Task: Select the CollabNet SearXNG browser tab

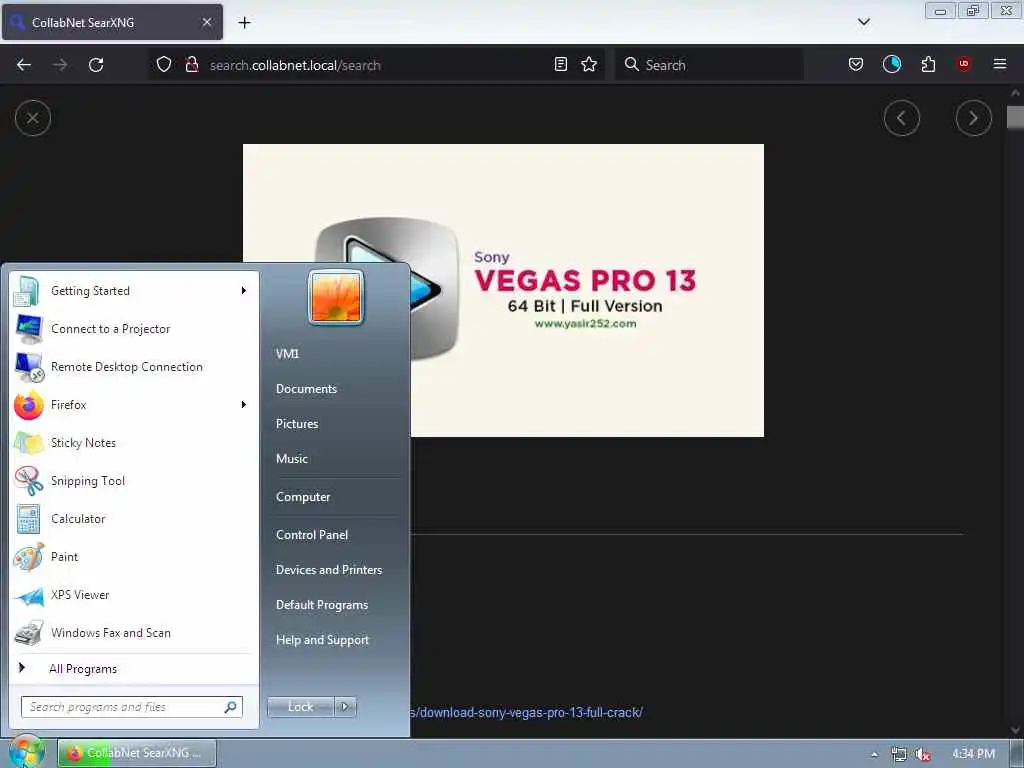Action: tap(112, 22)
